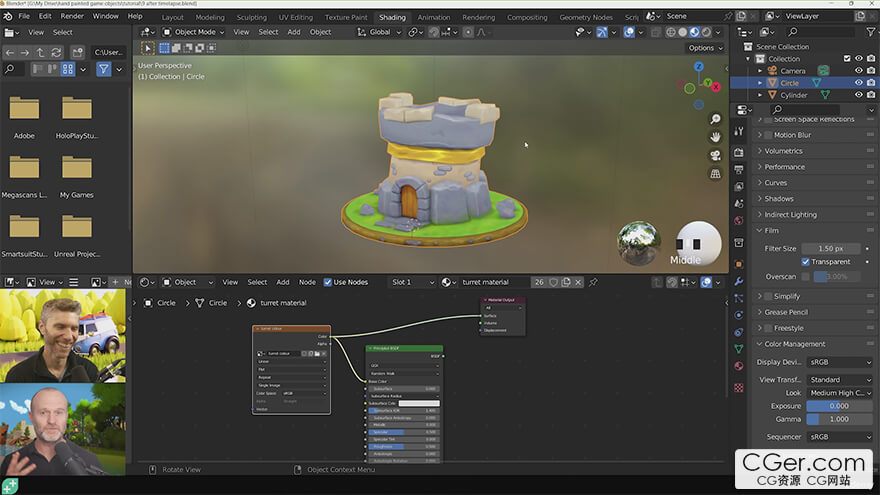The image size is (880, 495).
Task: Click the zoom magnifier icon in the viewport
Action: pos(716,118)
